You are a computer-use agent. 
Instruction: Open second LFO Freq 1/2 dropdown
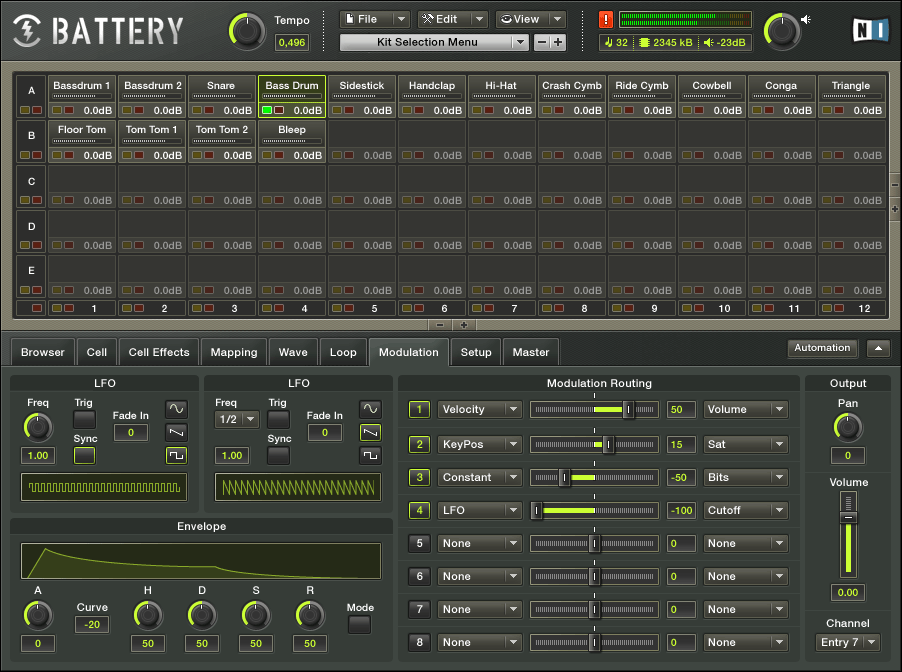point(237,419)
